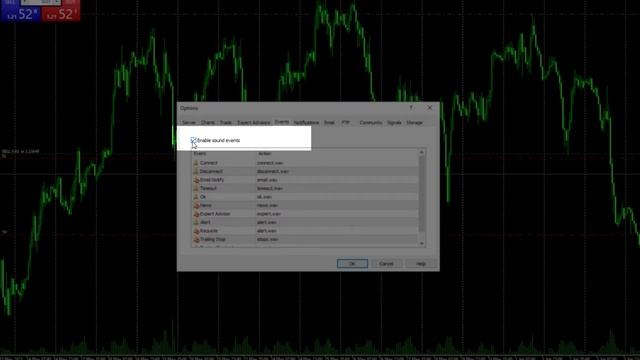640x360 pixels.
Task: Click the question mark help icon in title bar
Action: coord(411,108)
